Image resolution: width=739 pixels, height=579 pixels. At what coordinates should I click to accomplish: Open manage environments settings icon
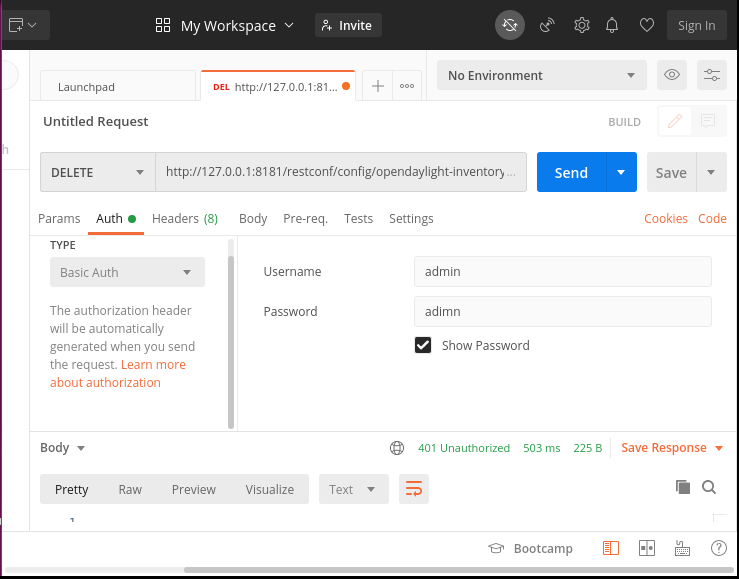pos(711,75)
